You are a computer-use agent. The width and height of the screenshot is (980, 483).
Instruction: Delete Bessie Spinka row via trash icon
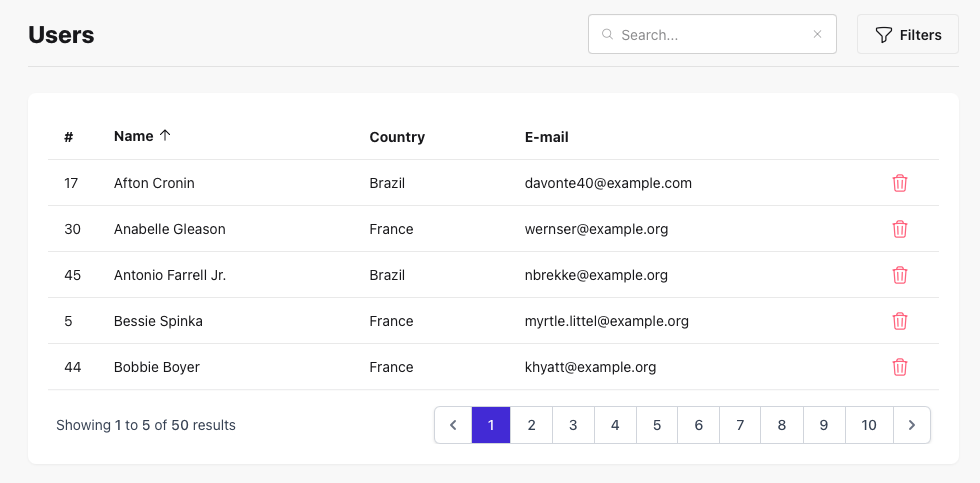pyautogui.click(x=900, y=321)
